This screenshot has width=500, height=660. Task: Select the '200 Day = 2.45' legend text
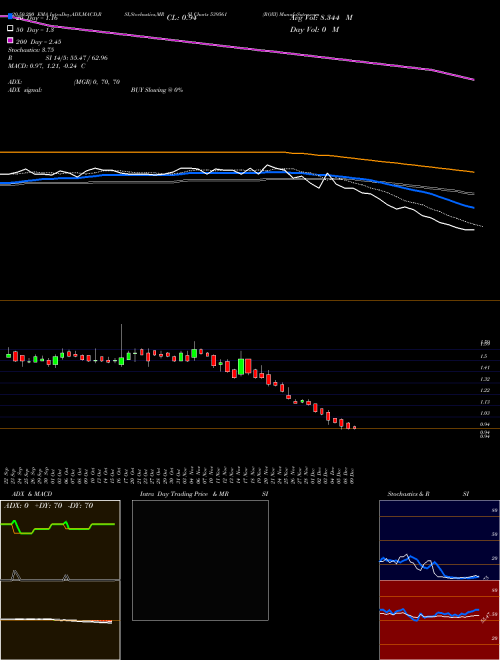point(38,42)
